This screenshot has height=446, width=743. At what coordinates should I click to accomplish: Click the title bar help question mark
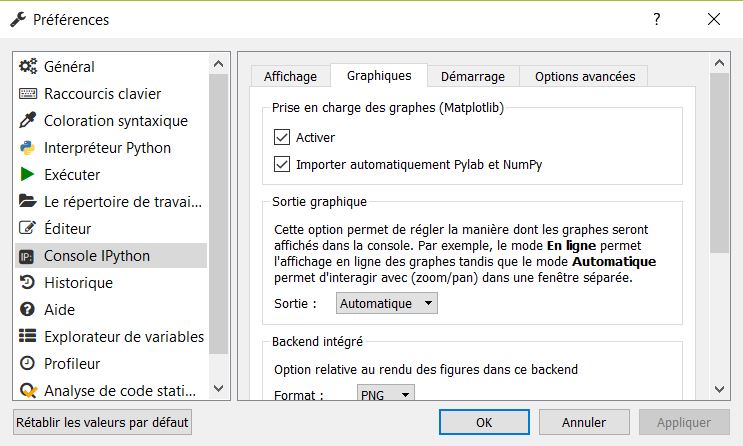[656, 19]
